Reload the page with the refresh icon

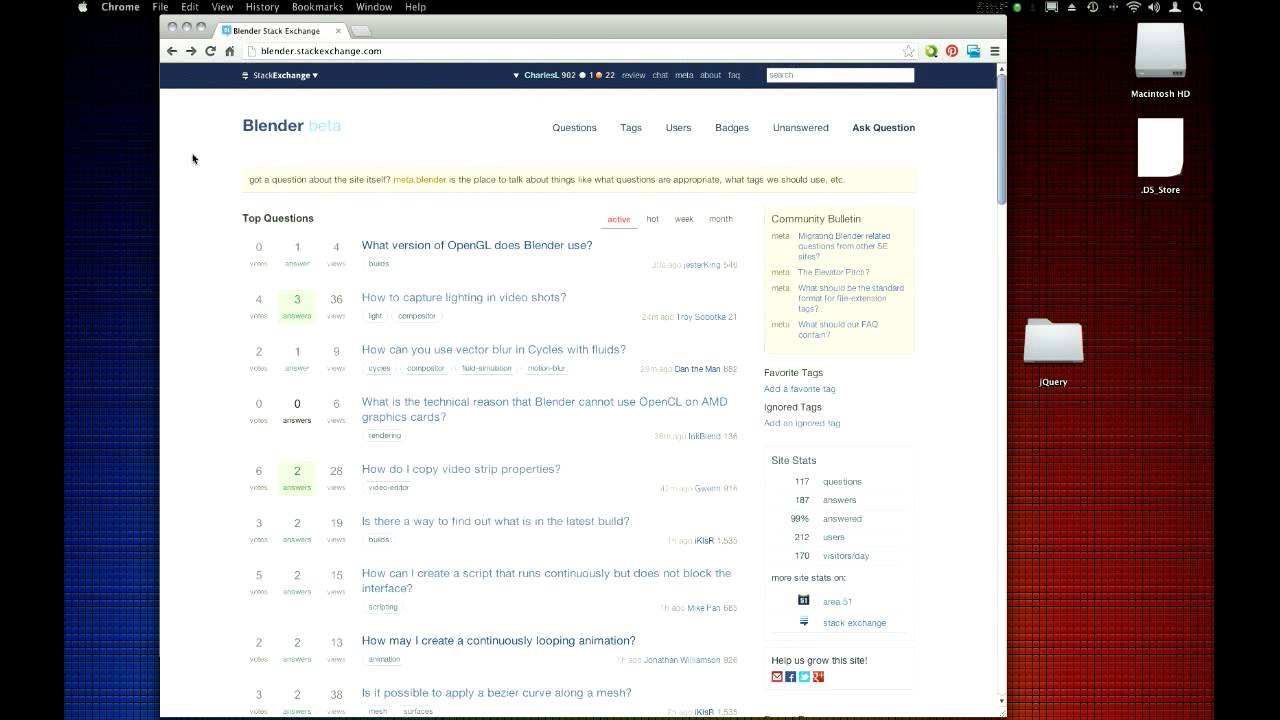tap(210, 51)
